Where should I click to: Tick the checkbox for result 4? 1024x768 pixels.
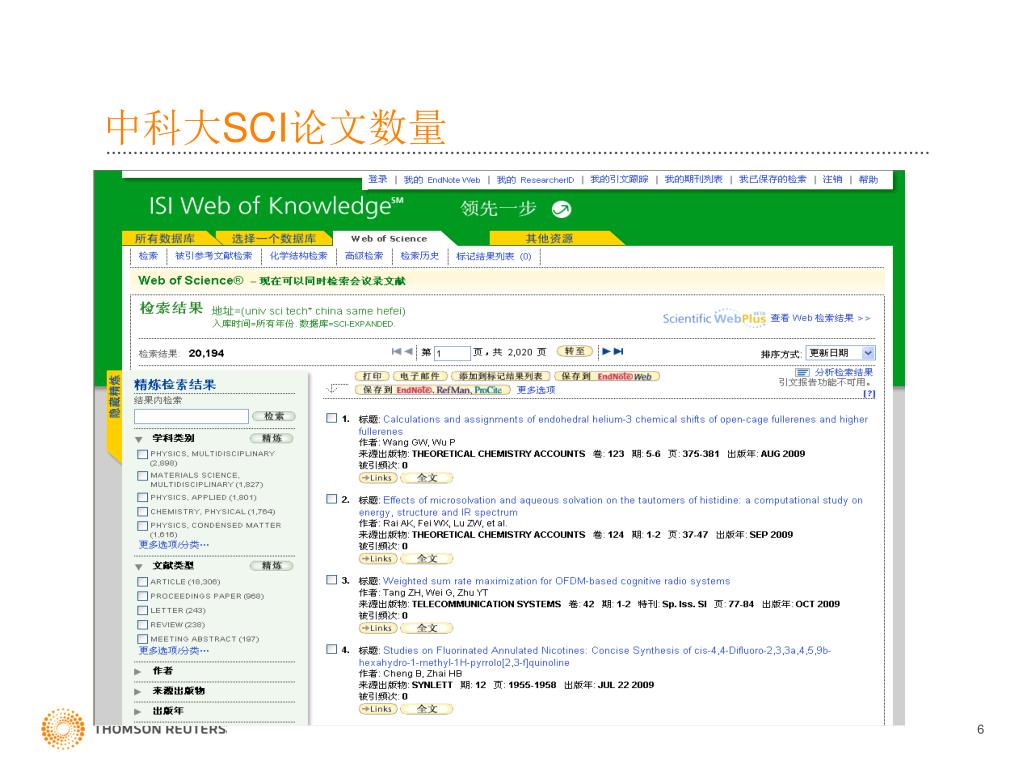pyautogui.click(x=332, y=649)
